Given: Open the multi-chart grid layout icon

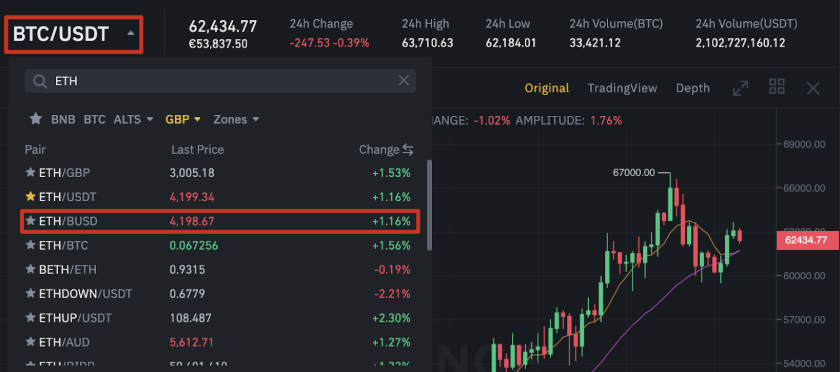Looking at the screenshot, I should pyautogui.click(x=777, y=87).
